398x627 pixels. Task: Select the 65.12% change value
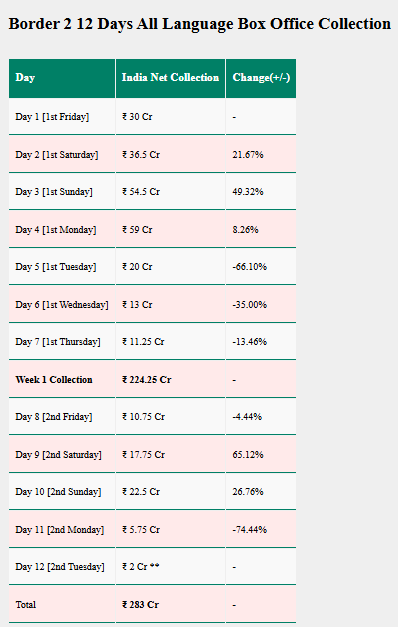click(248, 455)
